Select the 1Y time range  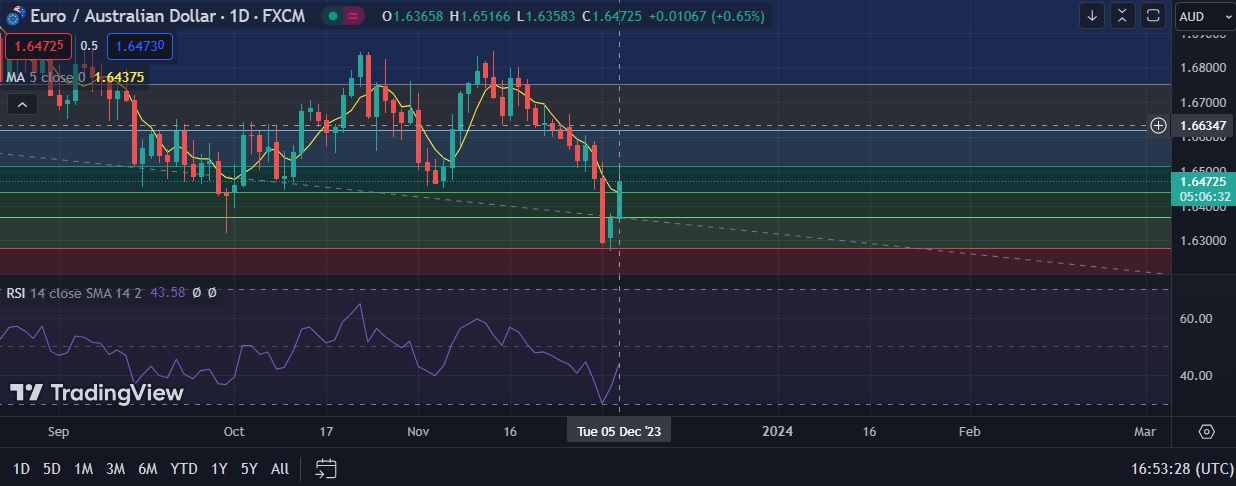[x=219, y=468]
